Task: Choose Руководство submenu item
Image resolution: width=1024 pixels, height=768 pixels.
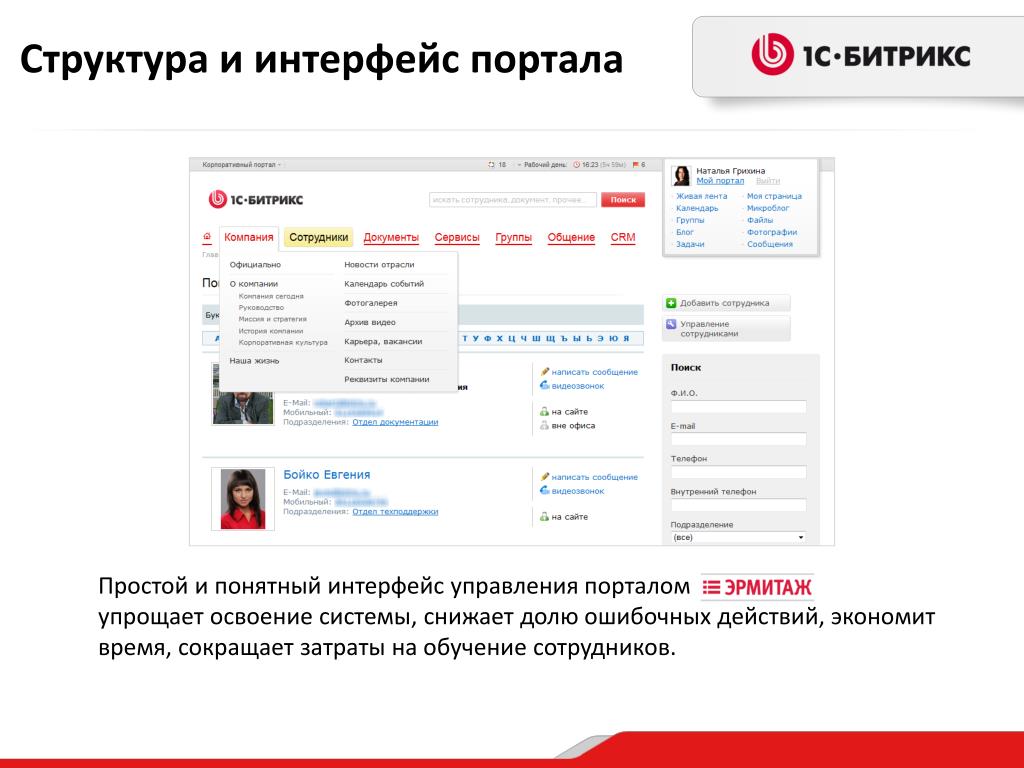Action: (x=261, y=308)
